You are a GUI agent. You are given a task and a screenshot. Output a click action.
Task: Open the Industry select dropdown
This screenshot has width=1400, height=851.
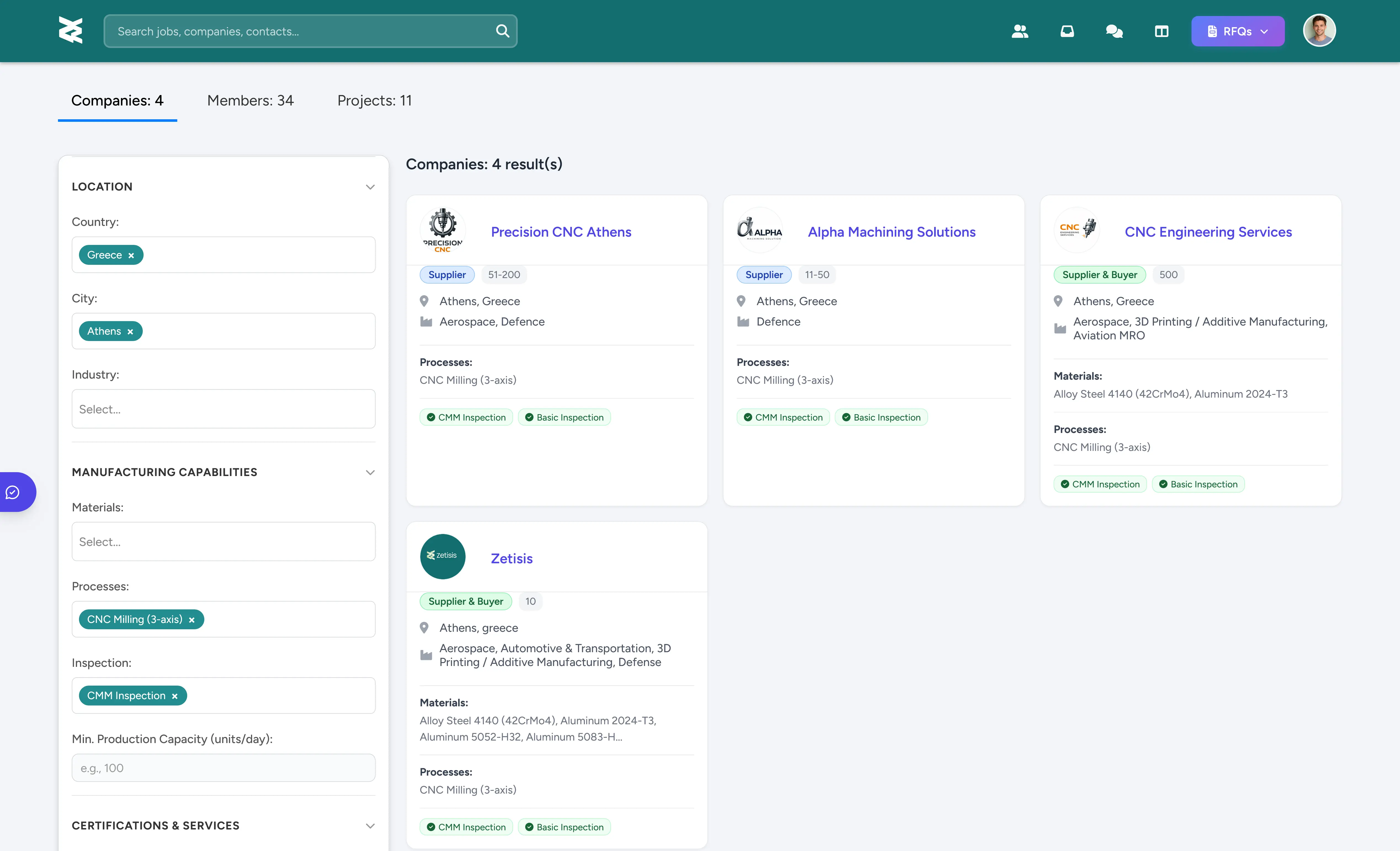(x=223, y=409)
